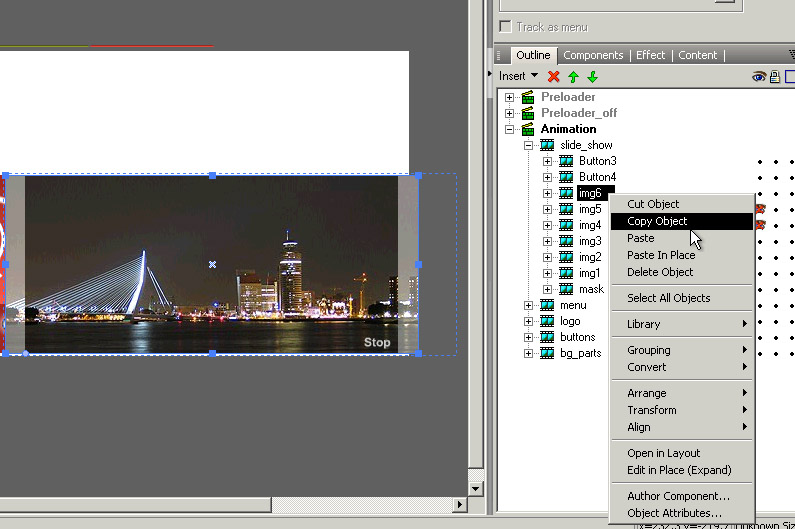Toggle the Track as menu checkbox
The height and width of the screenshot is (529, 795).
pos(506,27)
